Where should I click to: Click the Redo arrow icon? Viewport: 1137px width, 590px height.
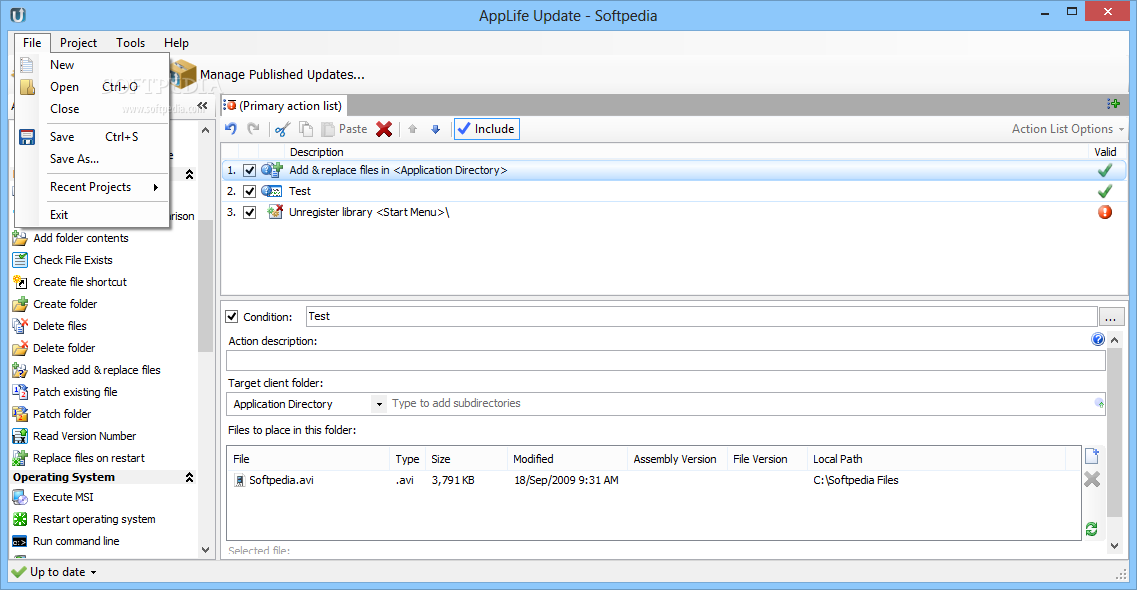point(253,129)
